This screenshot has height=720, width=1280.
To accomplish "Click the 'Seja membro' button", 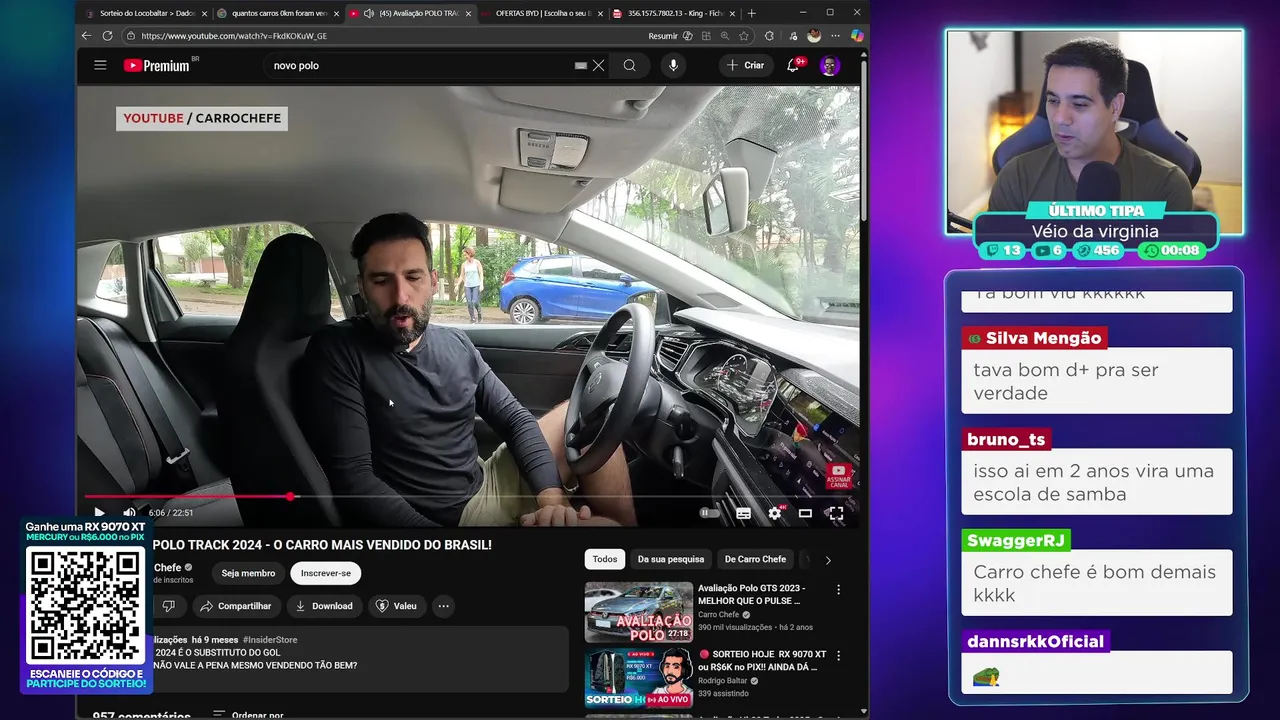I will tap(248, 573).
